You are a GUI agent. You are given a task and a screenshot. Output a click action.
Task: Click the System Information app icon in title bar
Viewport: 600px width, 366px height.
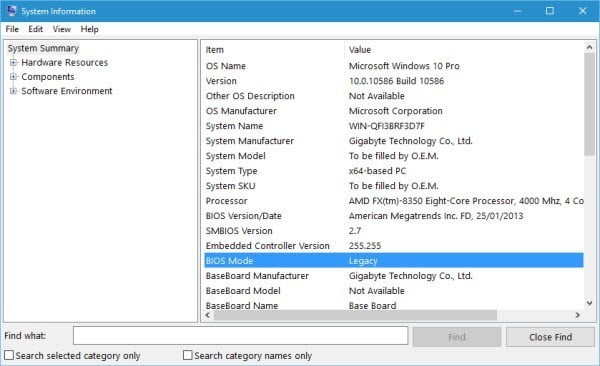coord(11,11)
